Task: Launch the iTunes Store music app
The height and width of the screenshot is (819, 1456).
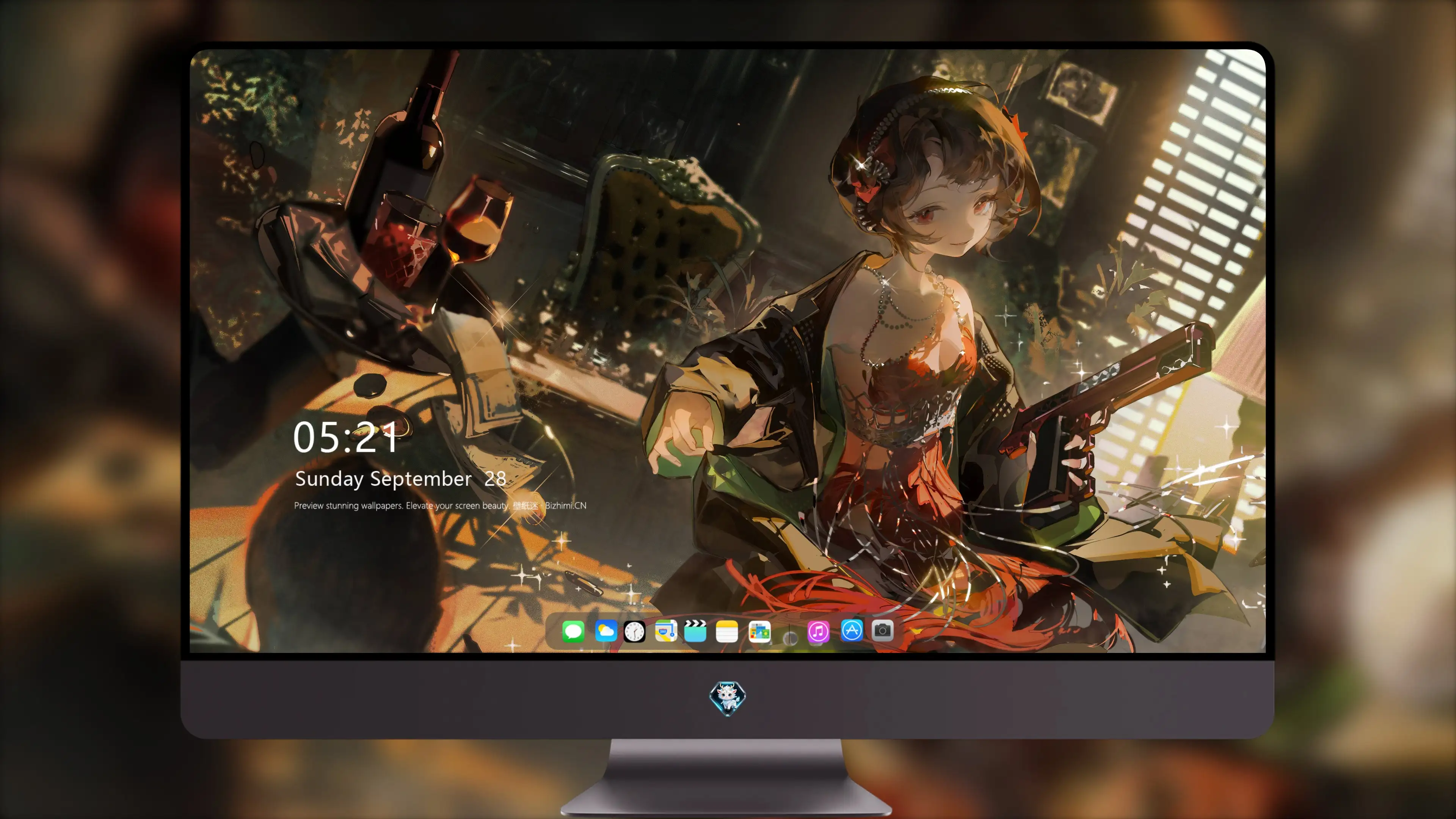Action: point(819,631)
